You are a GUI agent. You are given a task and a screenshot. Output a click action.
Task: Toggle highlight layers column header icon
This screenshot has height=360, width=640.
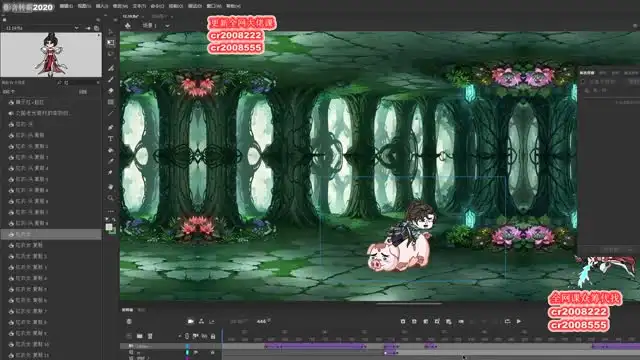coord(187,336)
